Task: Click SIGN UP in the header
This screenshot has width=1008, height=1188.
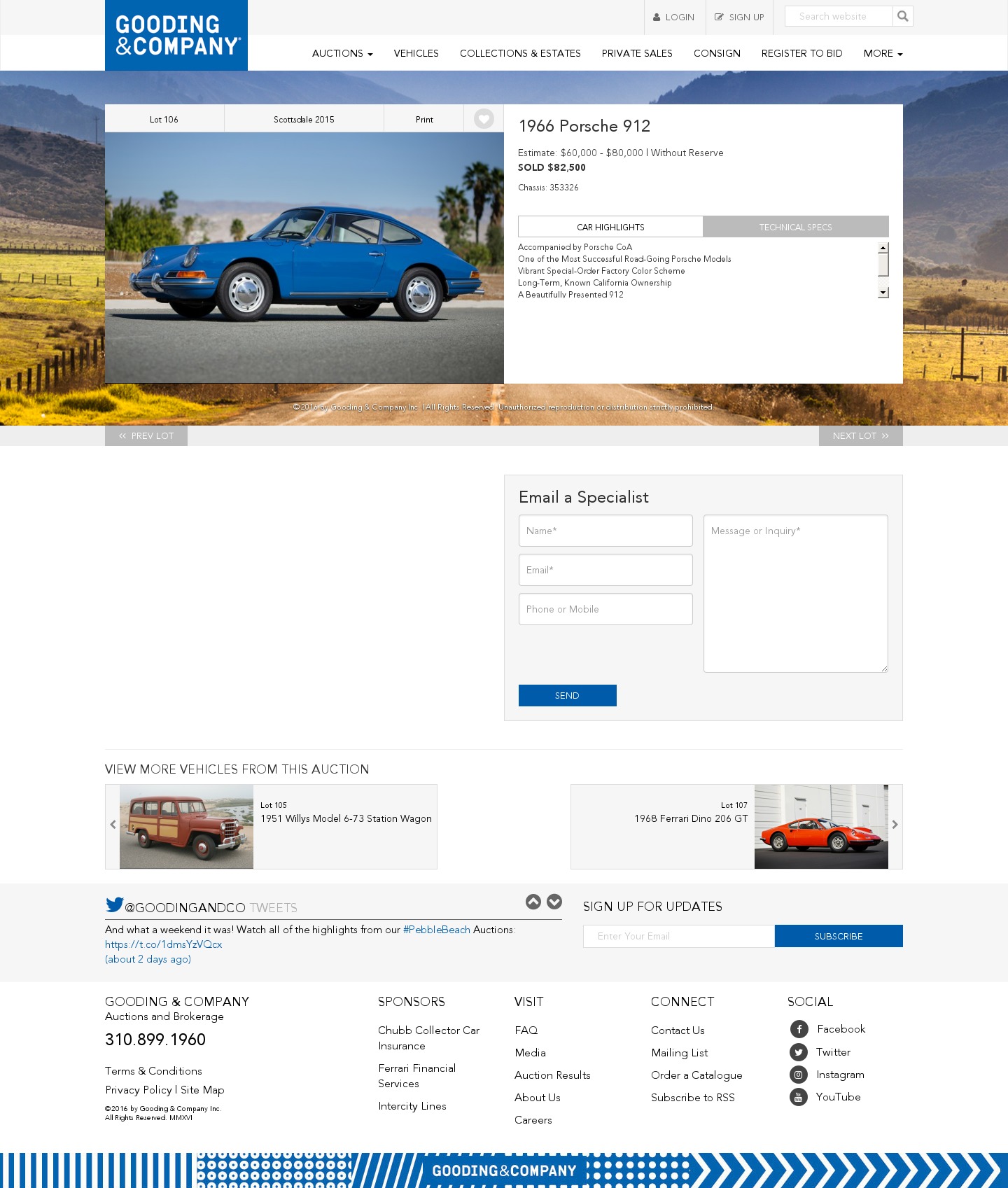Action: 739,17
